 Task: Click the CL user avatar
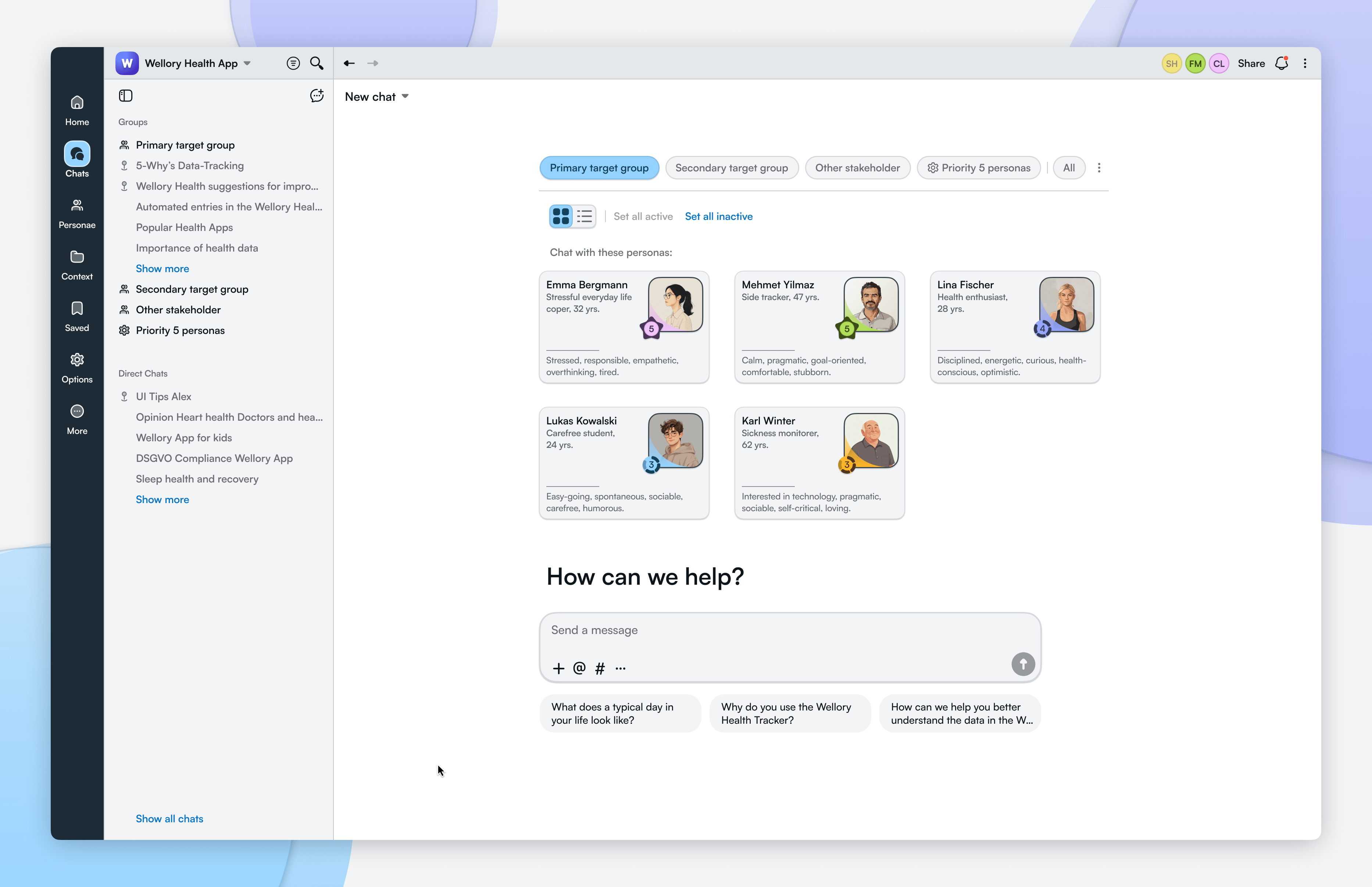click(x=1219, y=63)
